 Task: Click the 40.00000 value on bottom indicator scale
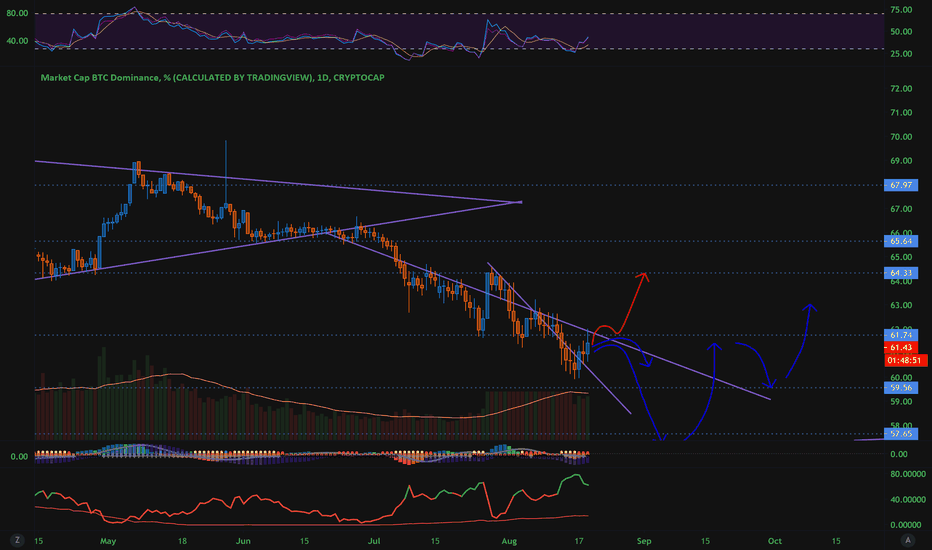click(907, 499)
